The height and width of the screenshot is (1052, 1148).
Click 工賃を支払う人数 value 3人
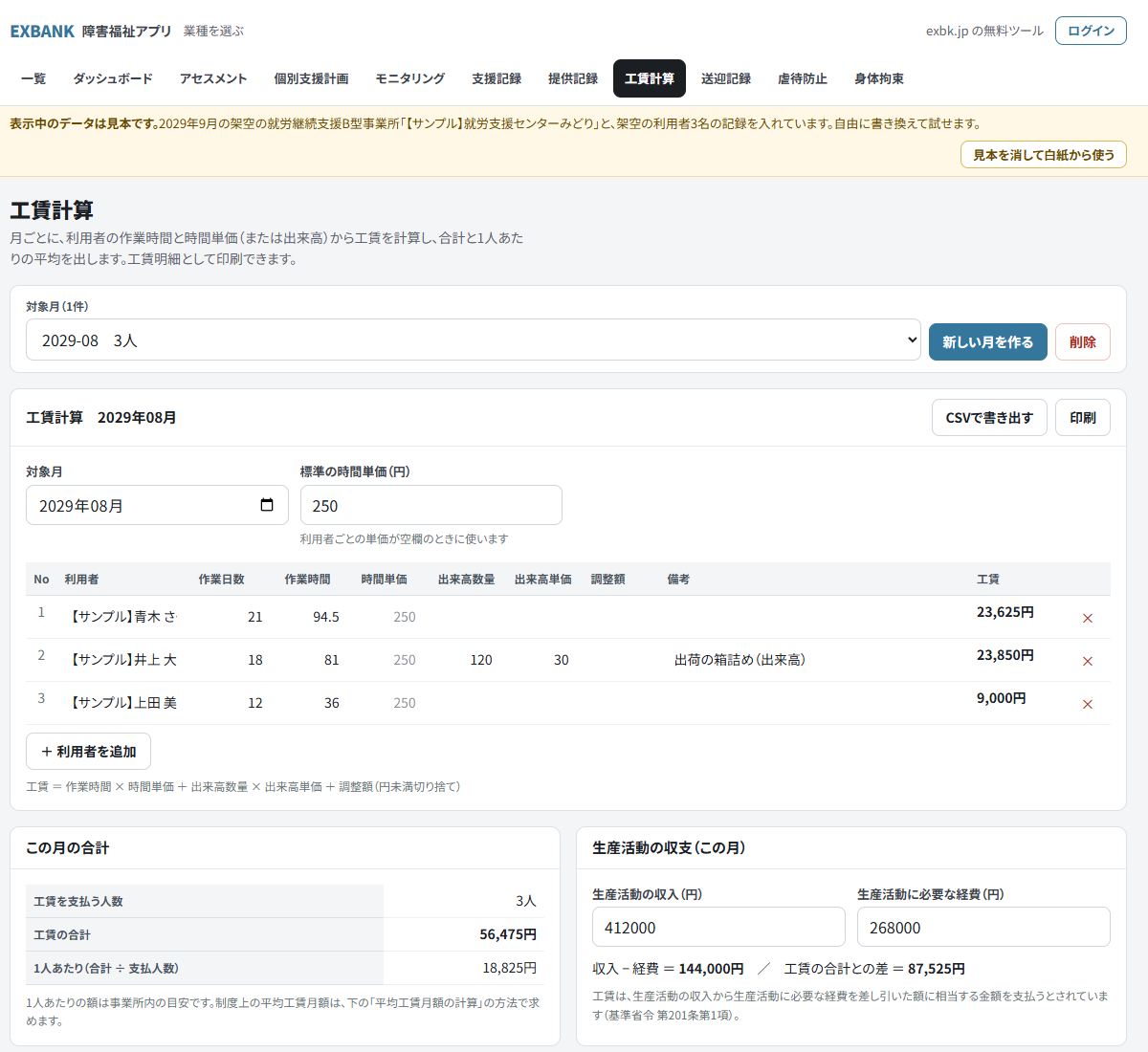tap(526, 901)
